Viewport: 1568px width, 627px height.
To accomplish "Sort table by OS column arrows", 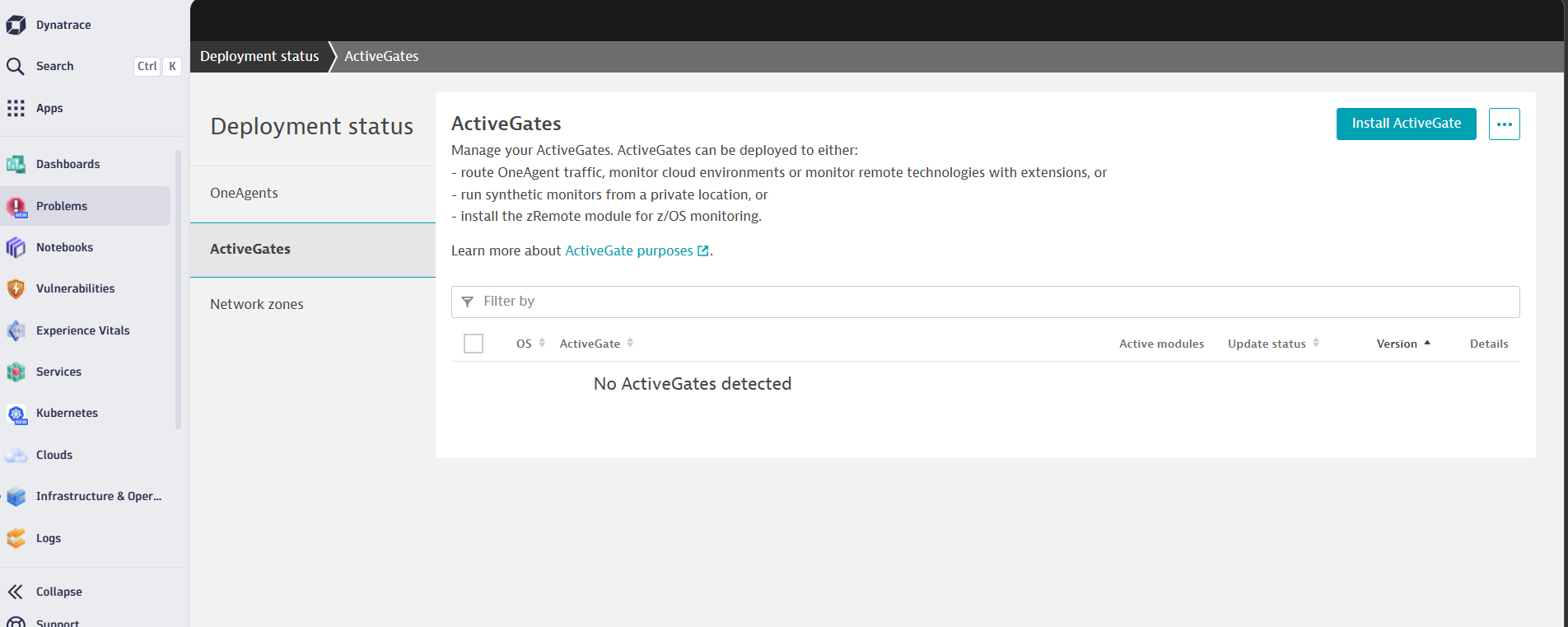I will click(x=542, y=343).
